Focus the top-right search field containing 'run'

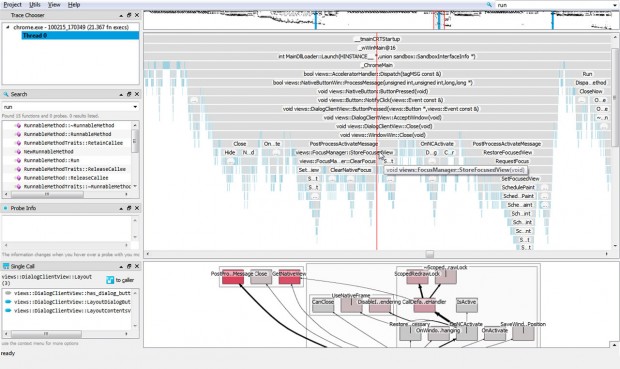point(556,5)
